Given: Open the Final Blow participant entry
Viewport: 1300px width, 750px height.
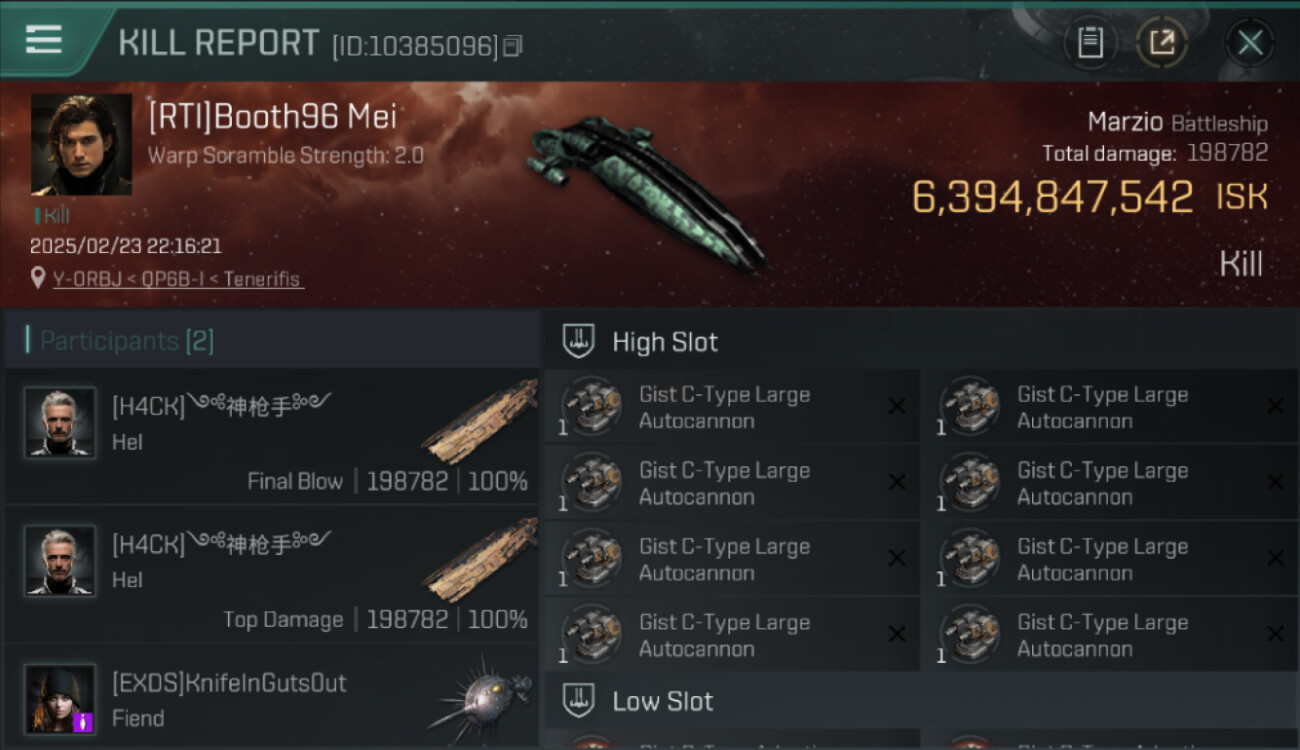Looking at the screenshot, I should [x=271, y=436].
